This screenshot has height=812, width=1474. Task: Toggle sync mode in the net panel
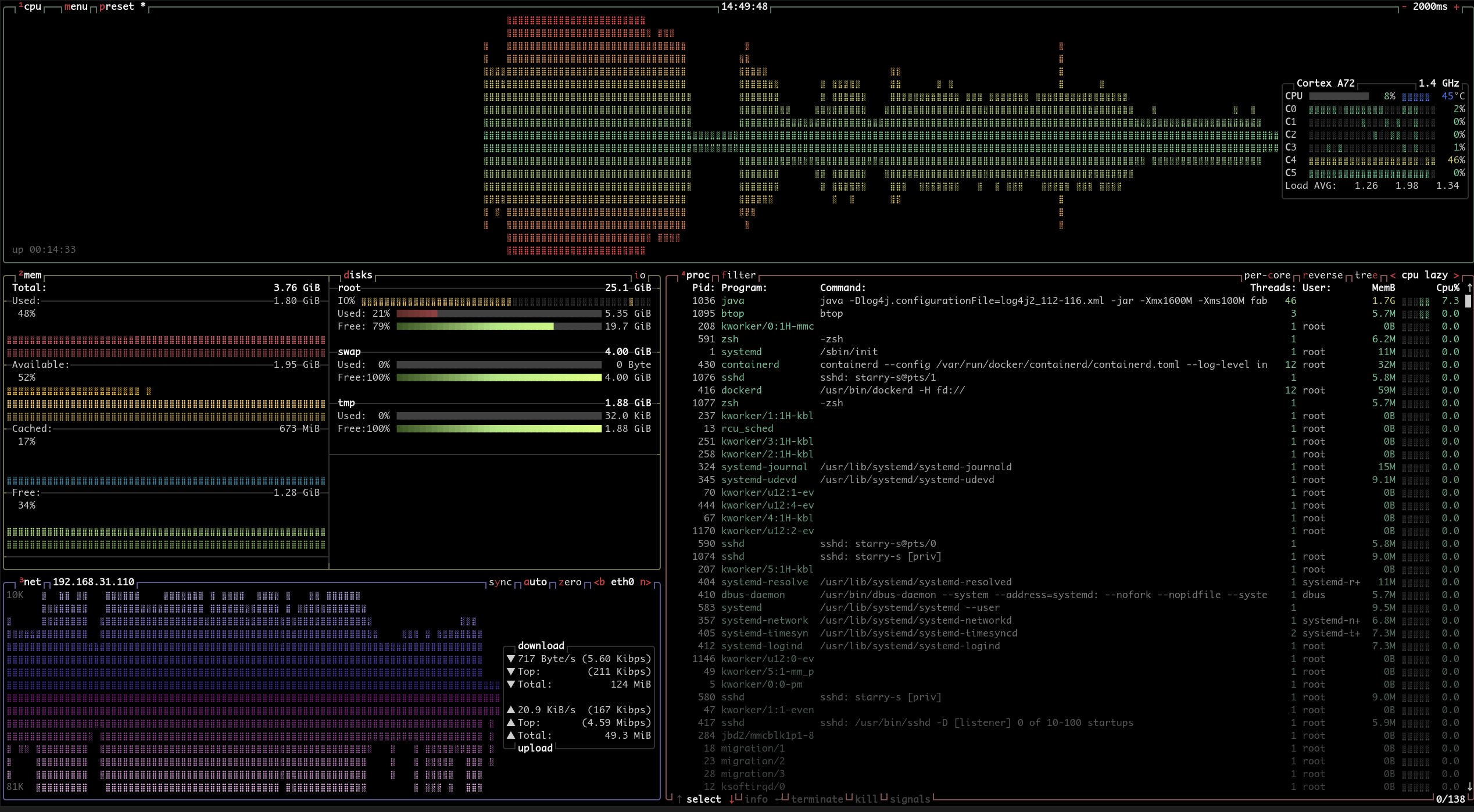(499, 582)
